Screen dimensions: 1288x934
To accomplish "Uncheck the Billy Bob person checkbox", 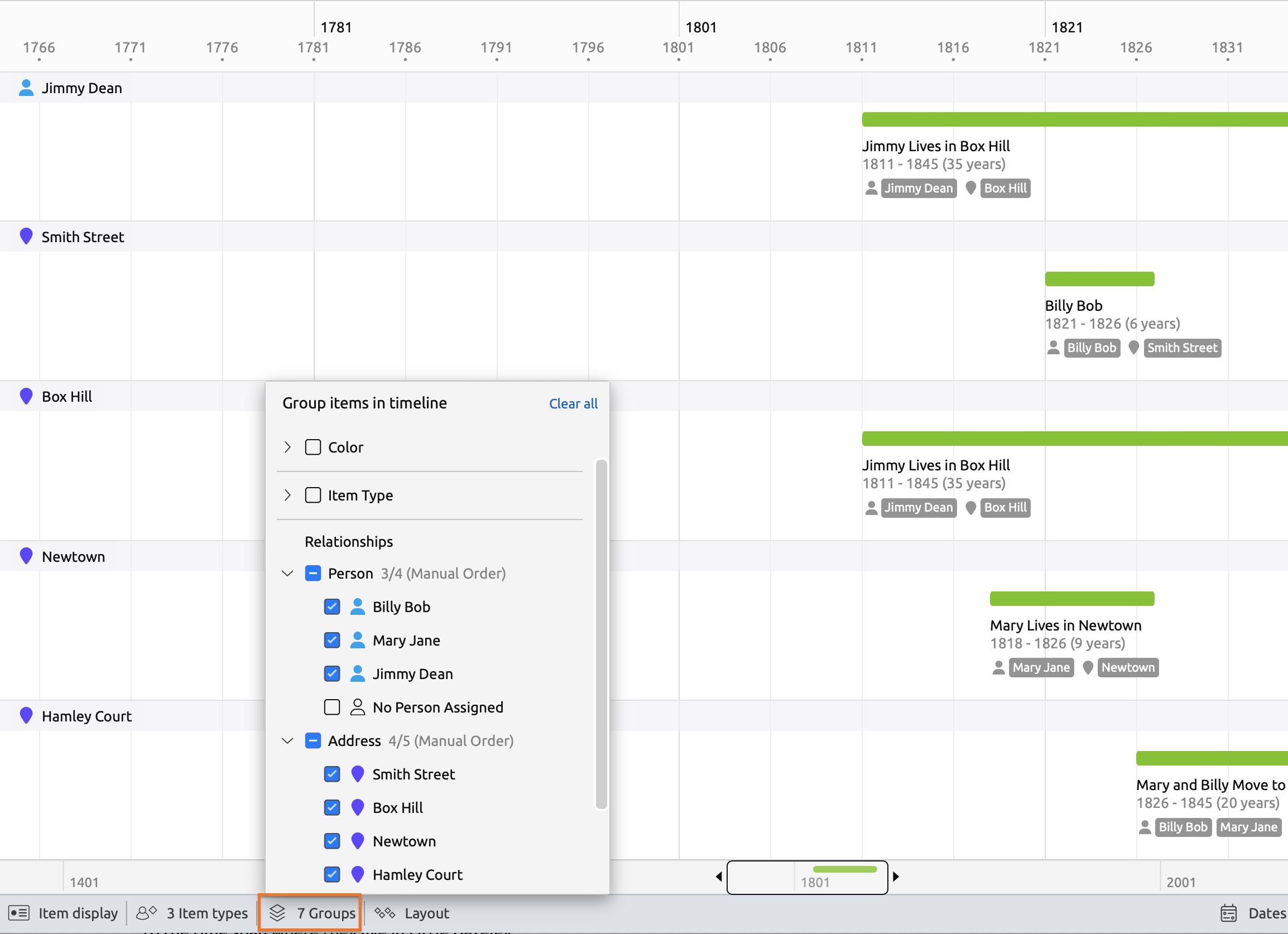I will (x=332, y=607).
